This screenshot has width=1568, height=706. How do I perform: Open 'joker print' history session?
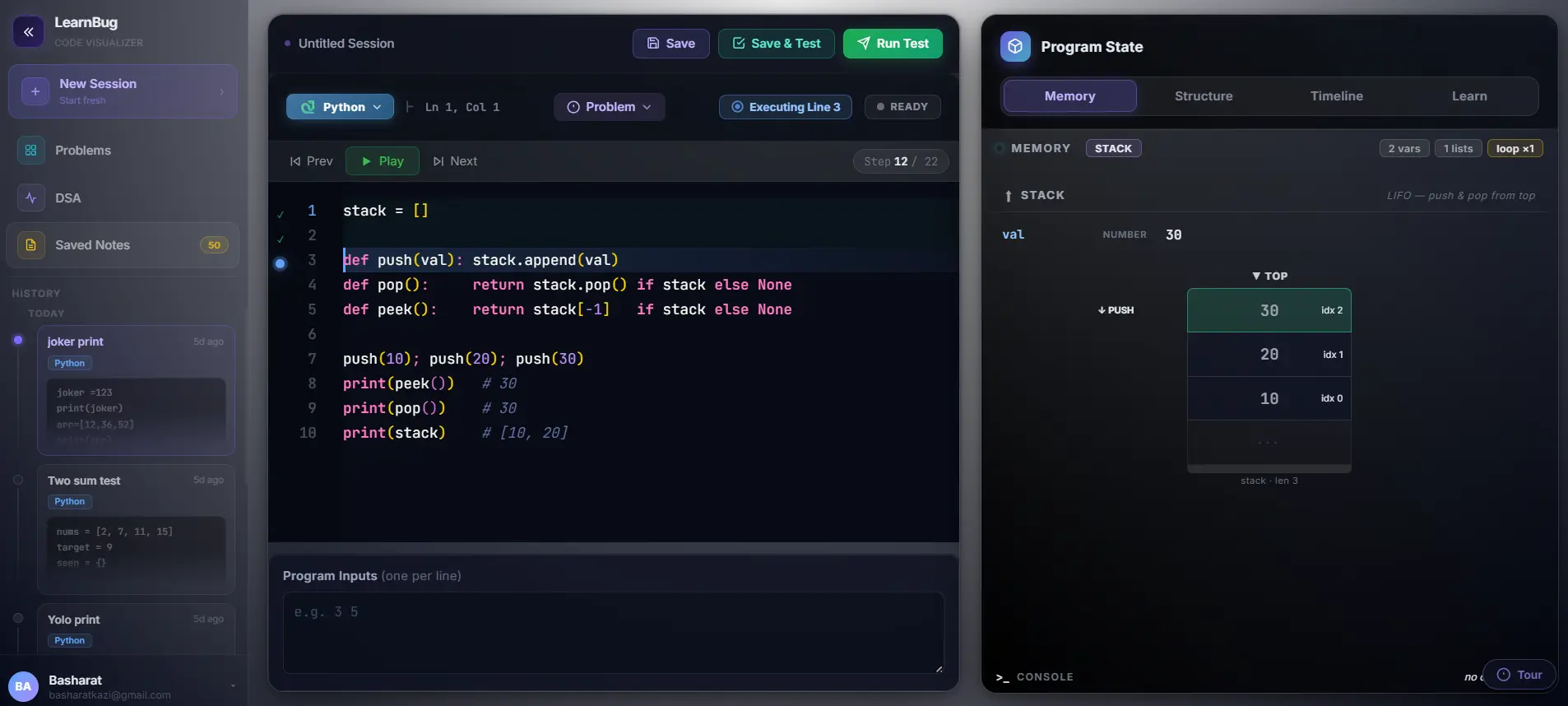(x=136, y=391)
